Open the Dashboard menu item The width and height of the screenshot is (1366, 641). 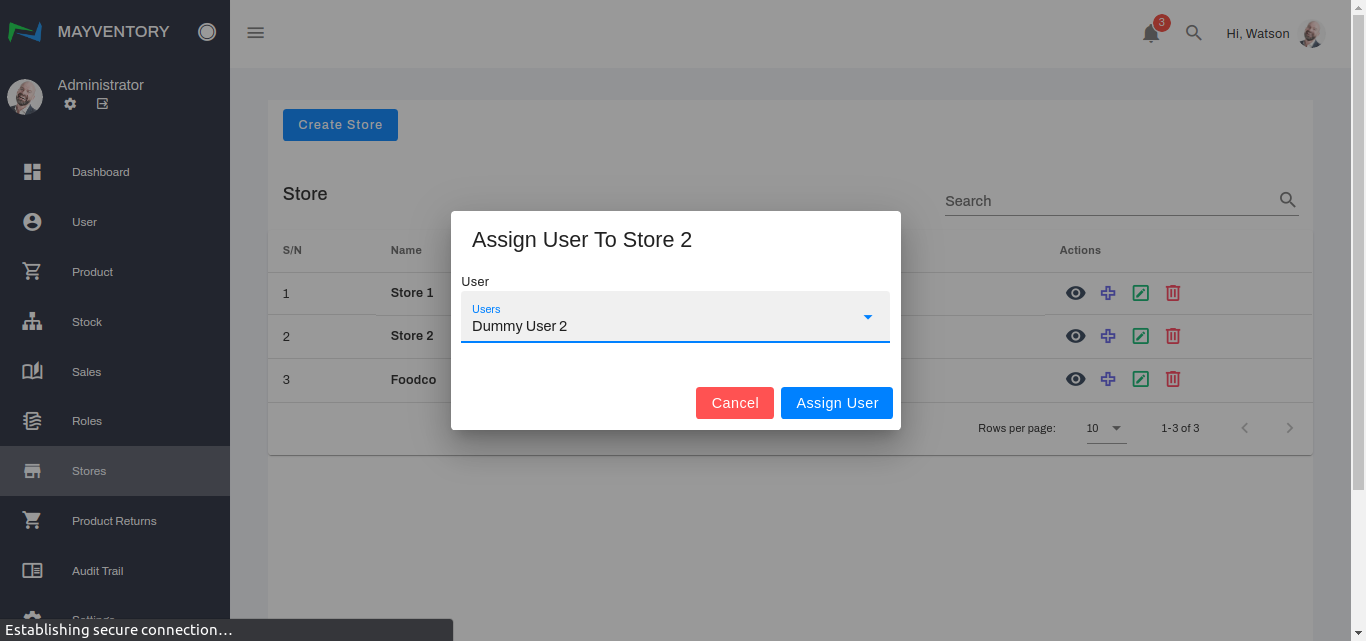click(100, 172)
